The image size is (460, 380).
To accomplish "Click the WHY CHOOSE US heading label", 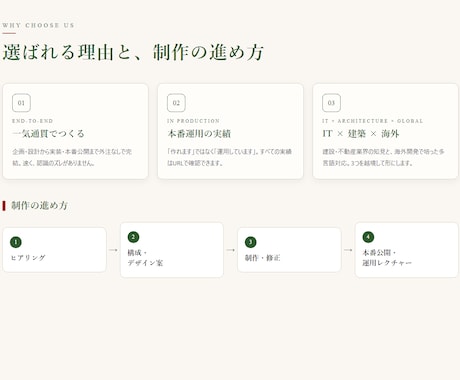I will [38, 25].
